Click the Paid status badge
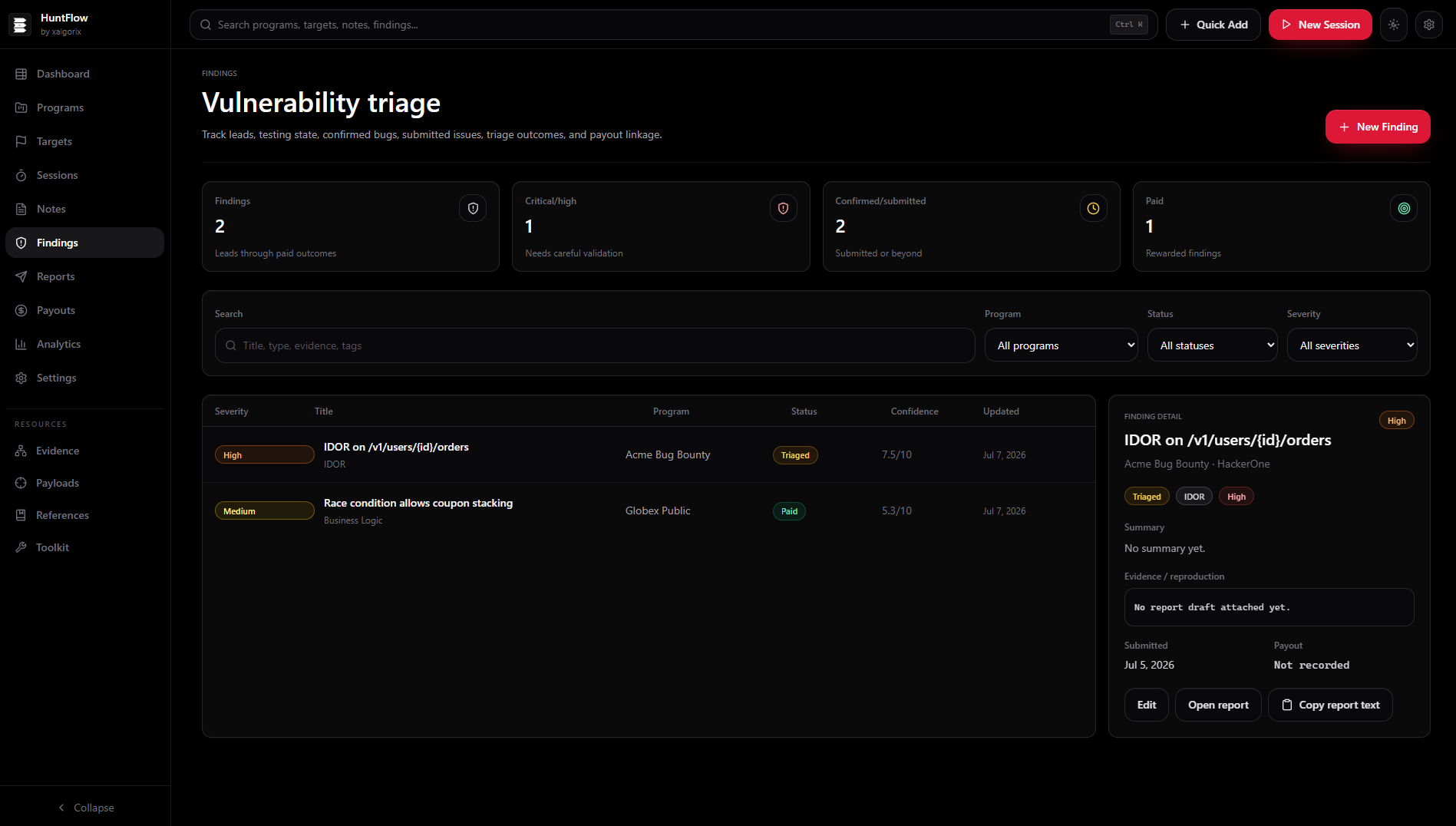1456x826 pixels. [x=789, y=511]
